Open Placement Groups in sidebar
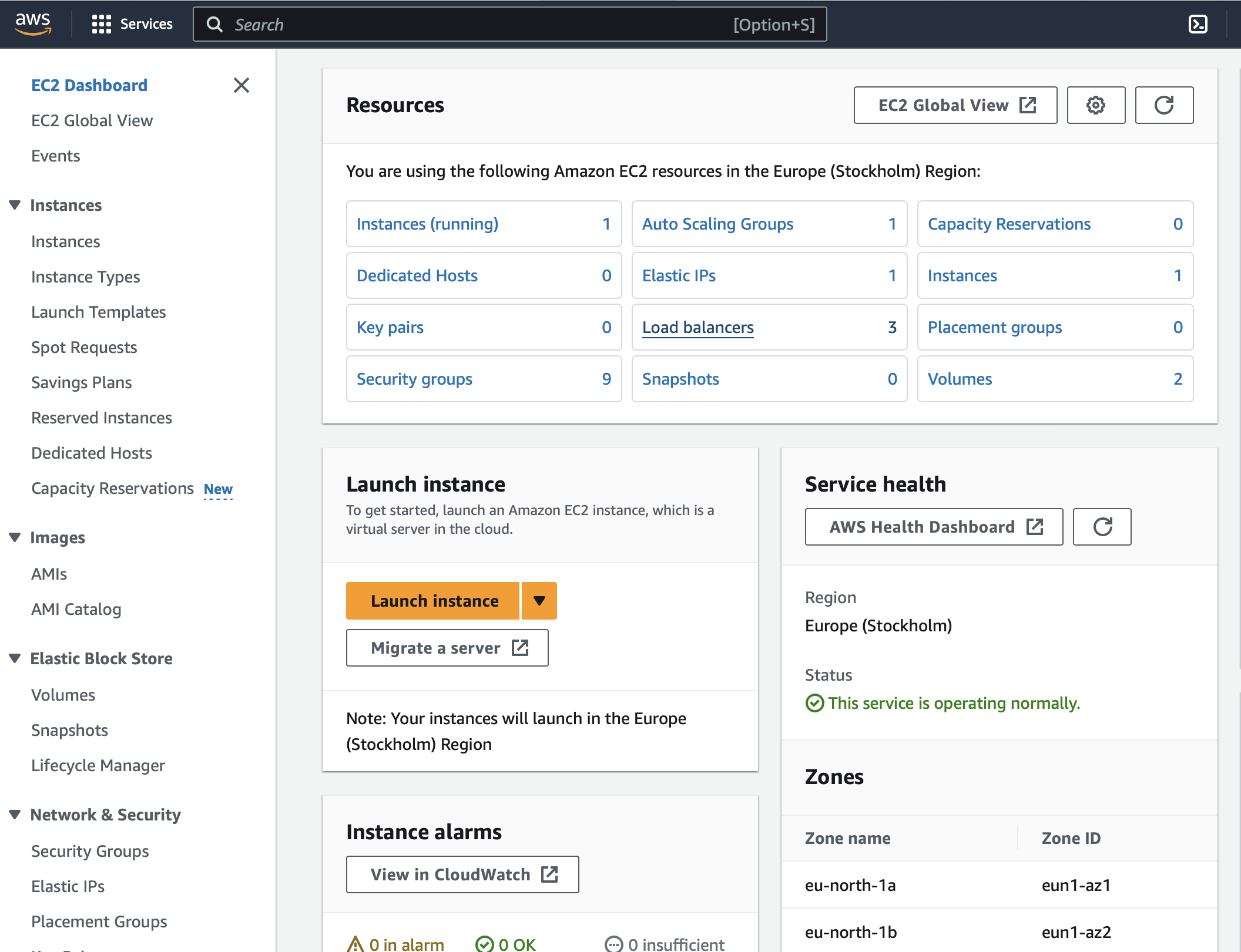 [99, 921]
